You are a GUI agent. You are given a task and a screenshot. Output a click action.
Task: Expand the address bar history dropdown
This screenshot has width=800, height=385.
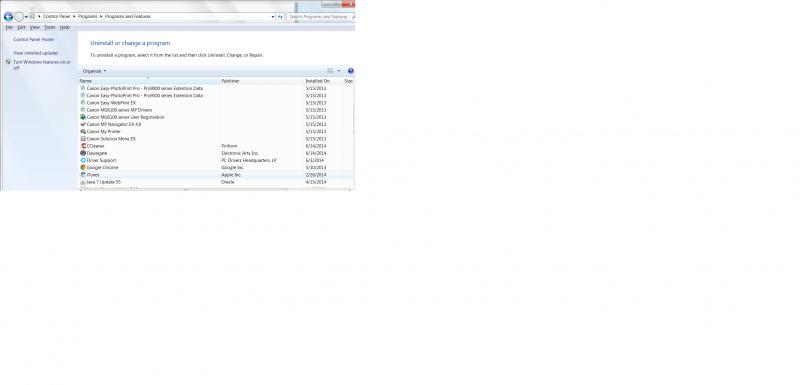pos(273,17)
